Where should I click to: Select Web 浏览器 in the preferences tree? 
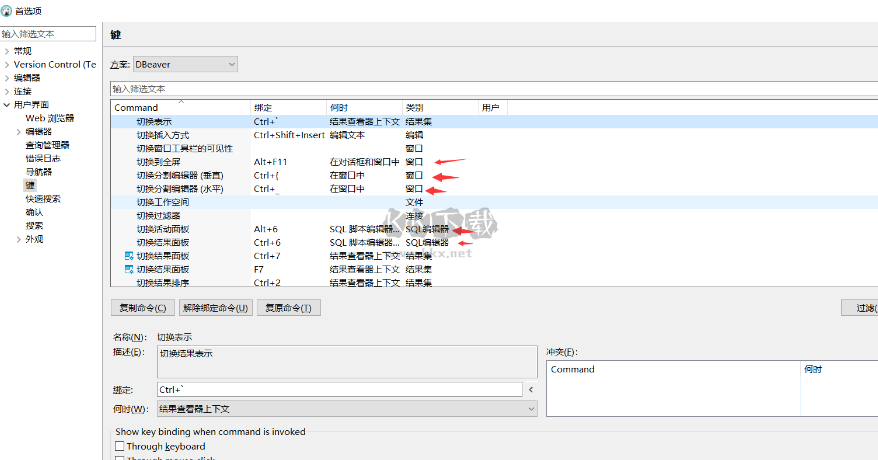click(49, 118)
